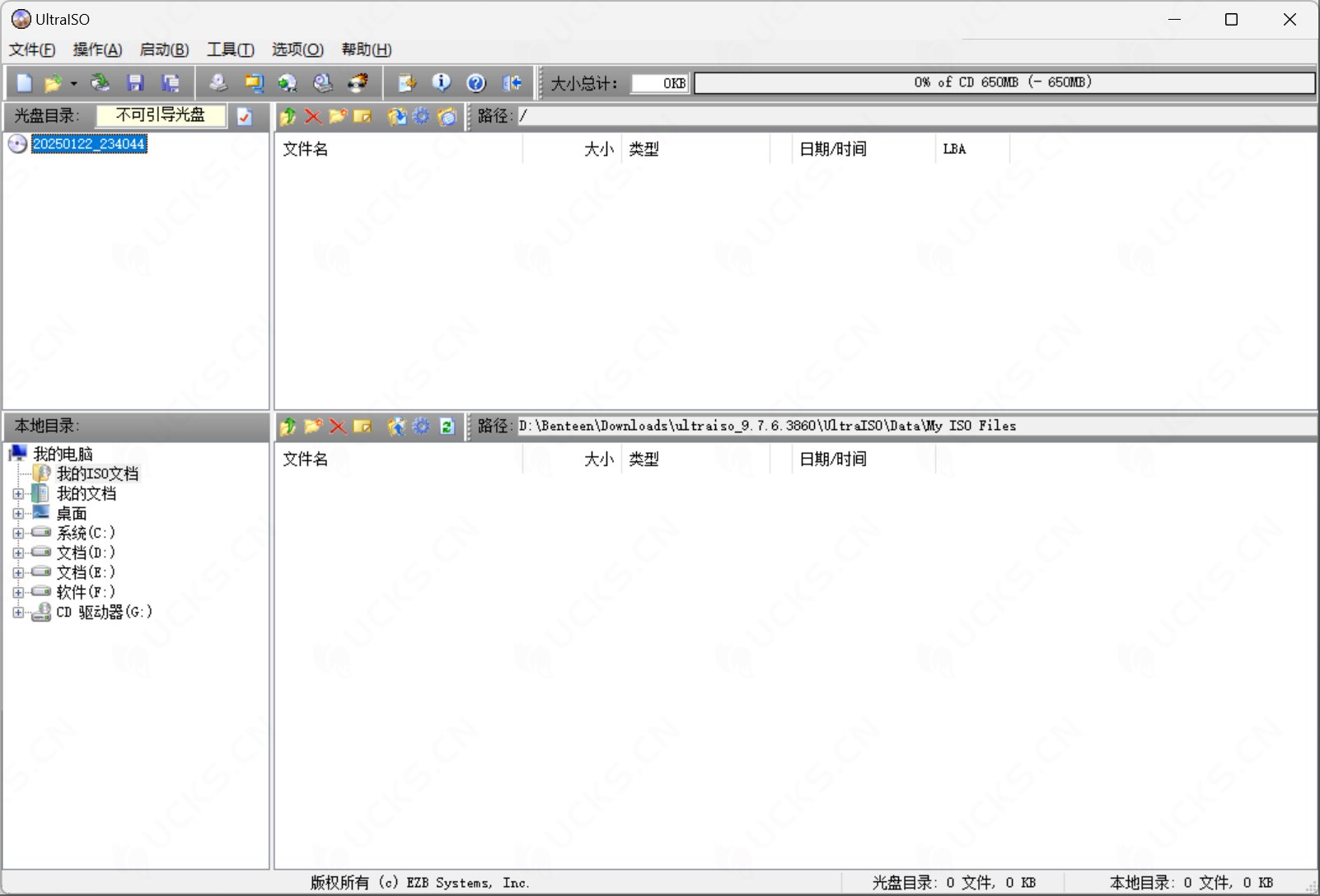Open the 帮助(H) menu

pos(367,49)
